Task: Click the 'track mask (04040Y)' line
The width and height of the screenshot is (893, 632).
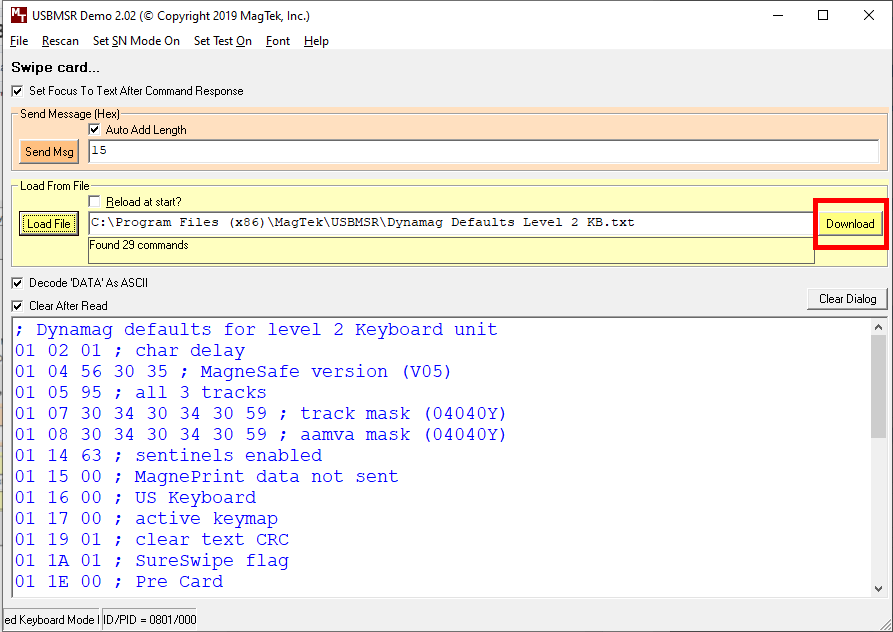Action: (260, 414)
